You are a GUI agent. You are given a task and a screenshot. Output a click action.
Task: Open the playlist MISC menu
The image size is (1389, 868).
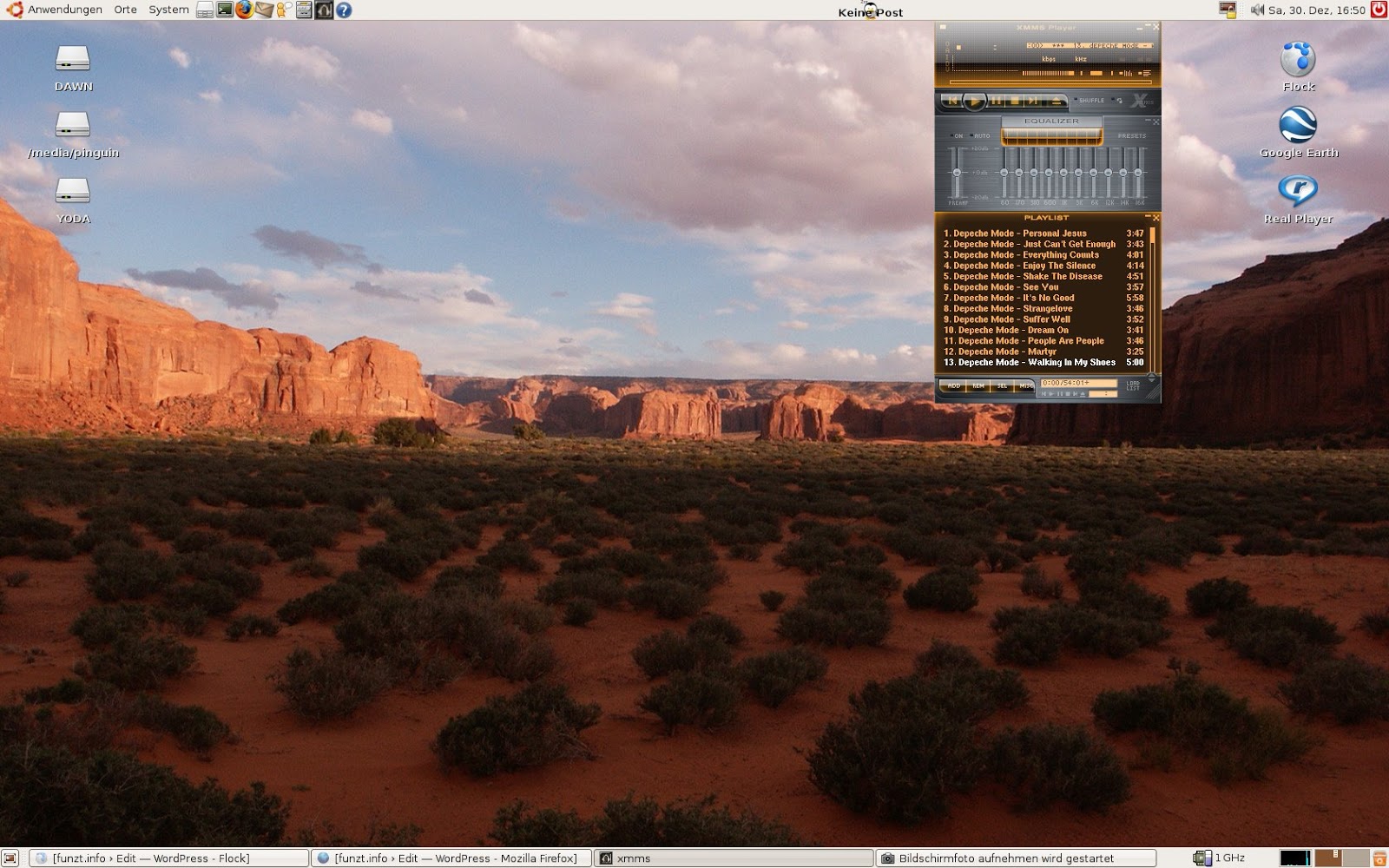[x=1025, y=385]
